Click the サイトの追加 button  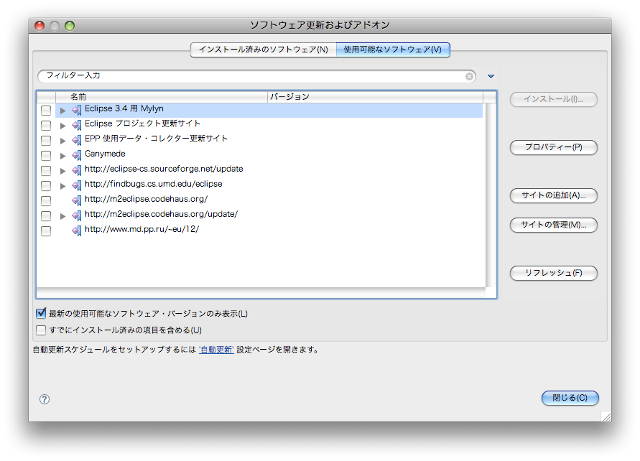(x=553, y=195)
